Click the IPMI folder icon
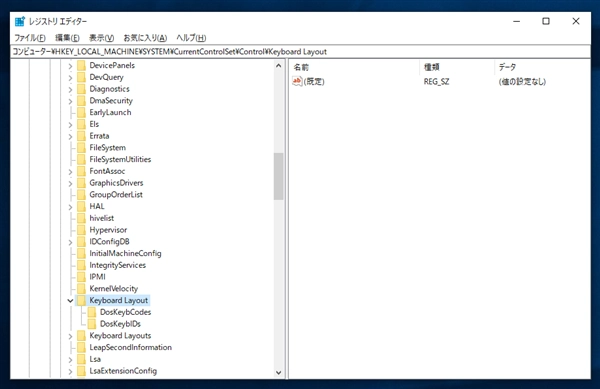The width and height of the screenshot is (600, 389). click(81, 277)
